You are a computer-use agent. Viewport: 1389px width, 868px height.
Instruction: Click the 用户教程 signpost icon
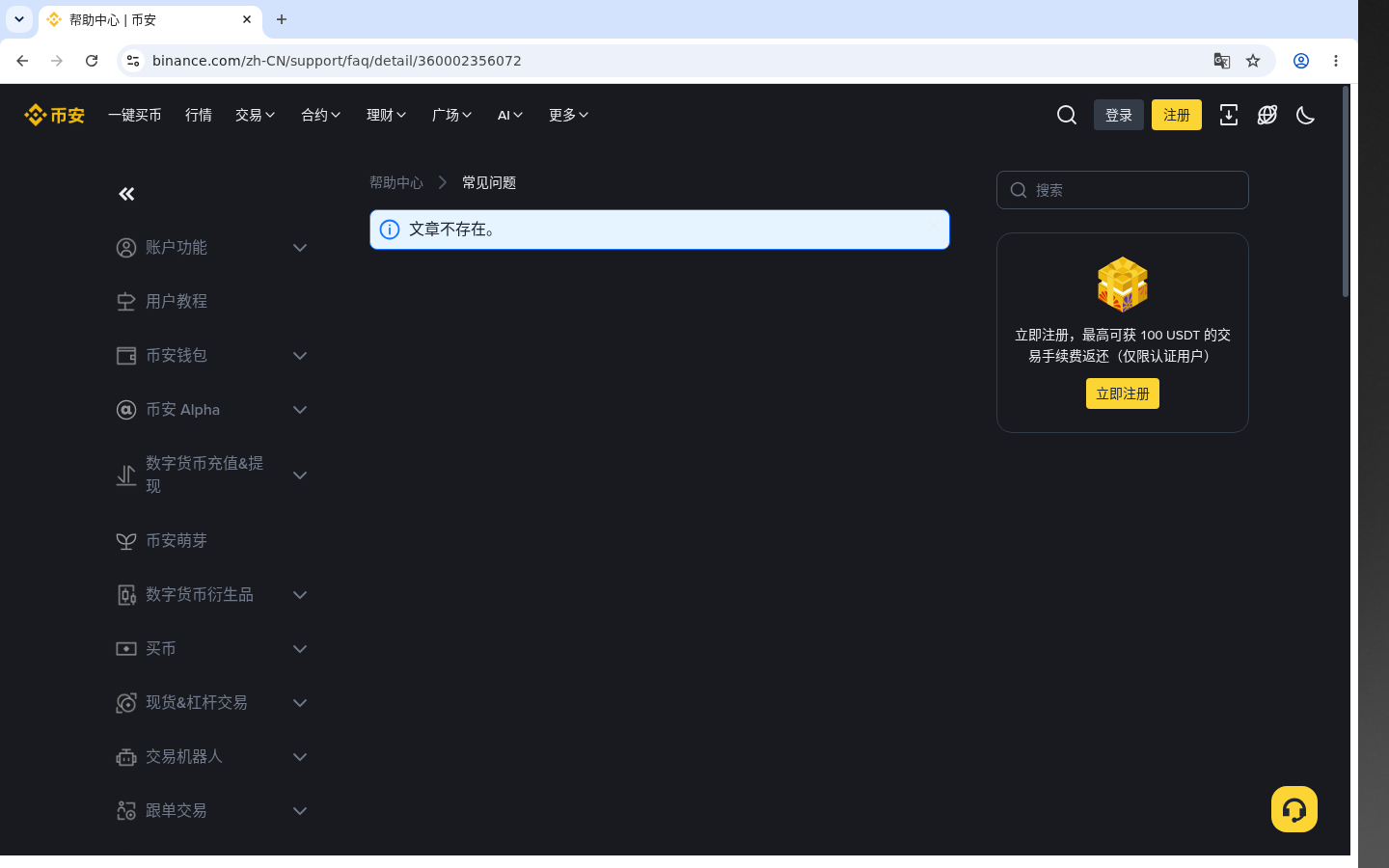pyautogui.click(x=126, y=302)
